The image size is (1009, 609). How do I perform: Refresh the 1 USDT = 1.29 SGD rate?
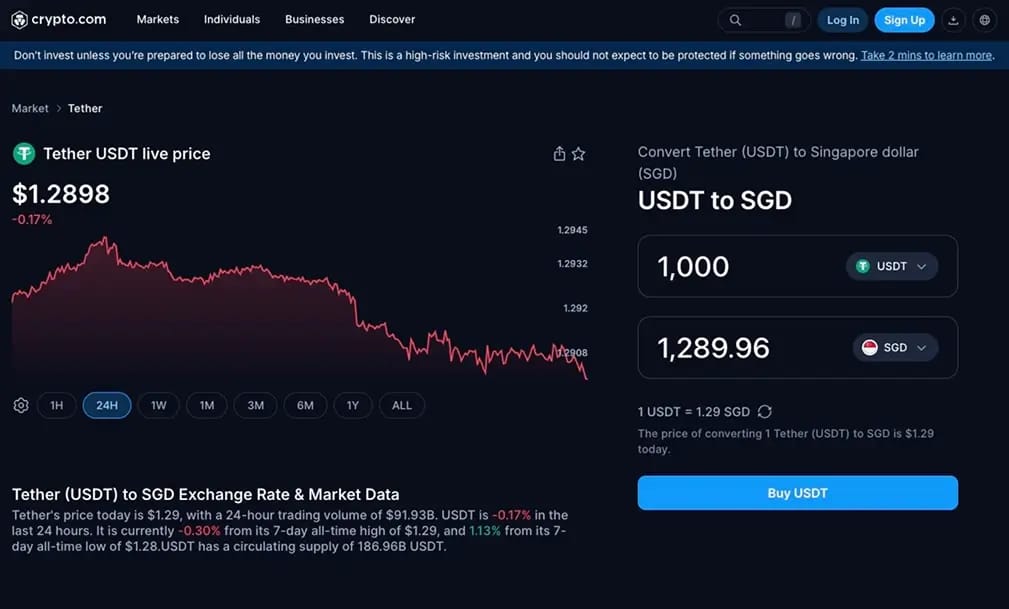pyautogui.click(x=764, y=411)
